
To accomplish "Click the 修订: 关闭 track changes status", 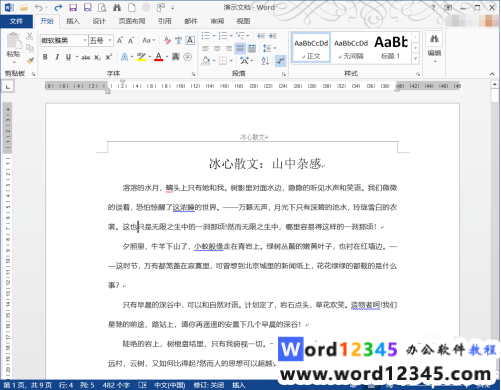I will click(x=209, y=385).
